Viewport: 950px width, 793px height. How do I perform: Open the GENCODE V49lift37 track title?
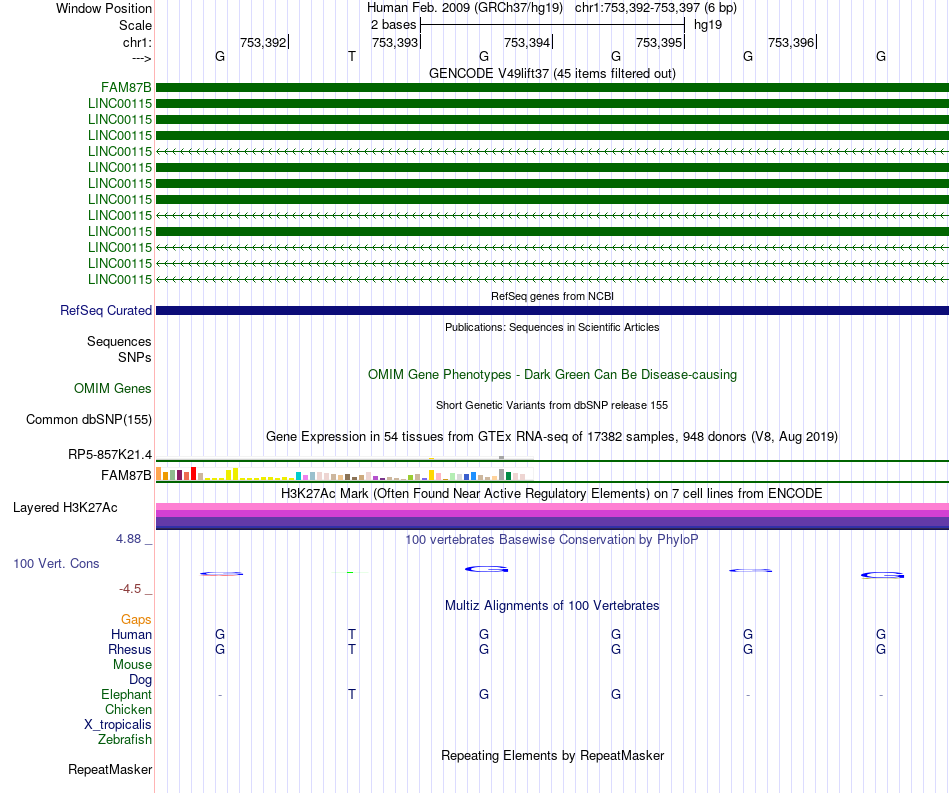pos(552,73)
